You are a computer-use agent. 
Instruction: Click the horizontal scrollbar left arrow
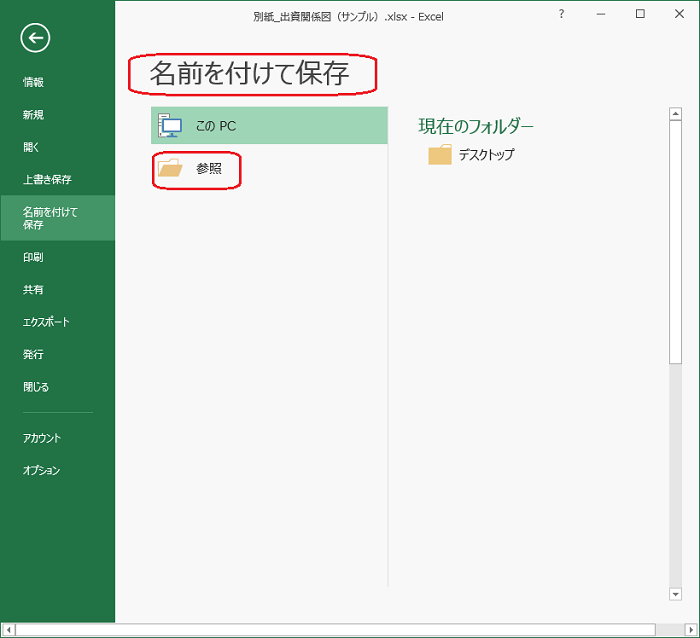point(8,630)
